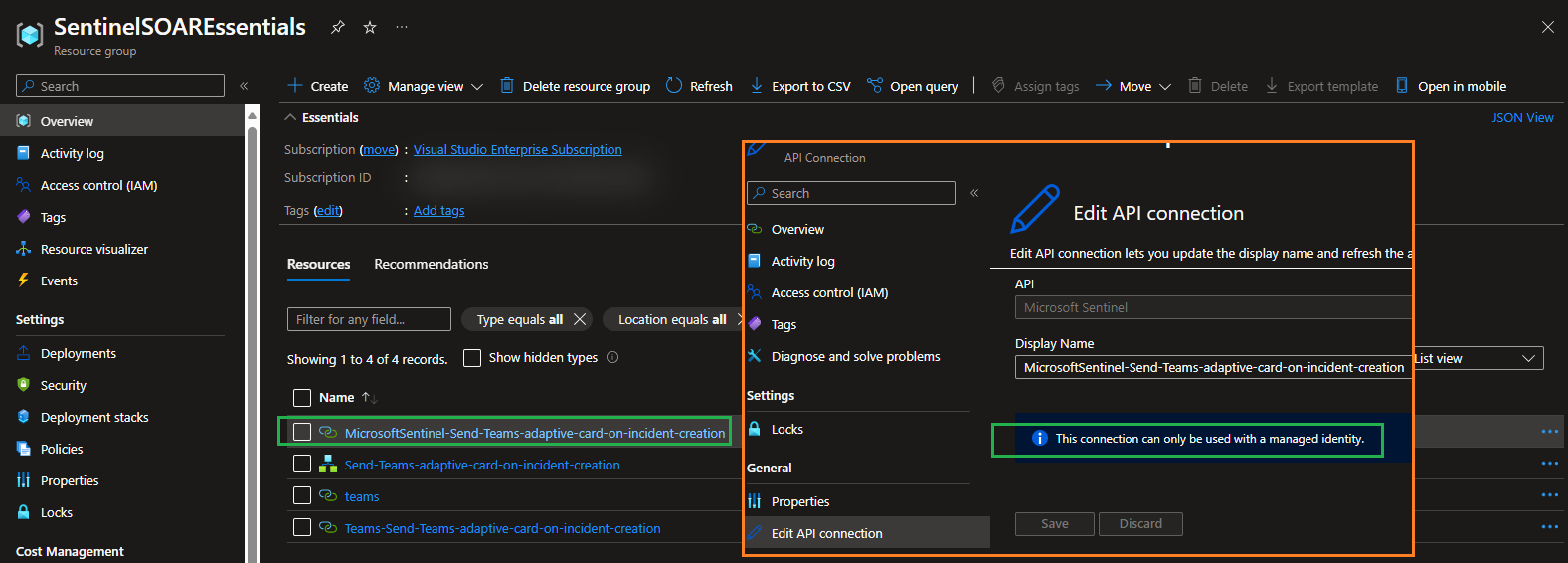Open the JSON View link
The image size is (1568, 563).
coord(1522,117)
